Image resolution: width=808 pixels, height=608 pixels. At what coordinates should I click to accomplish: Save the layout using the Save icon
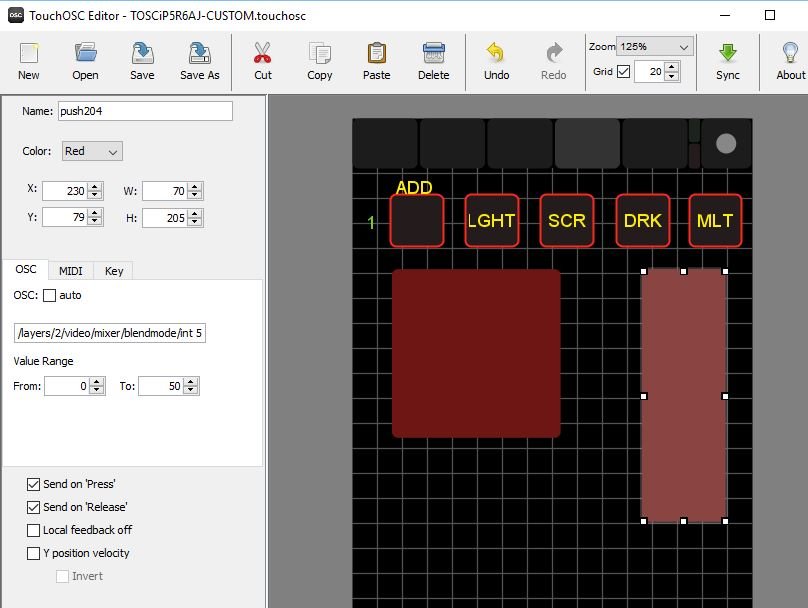tap(142, 60)
